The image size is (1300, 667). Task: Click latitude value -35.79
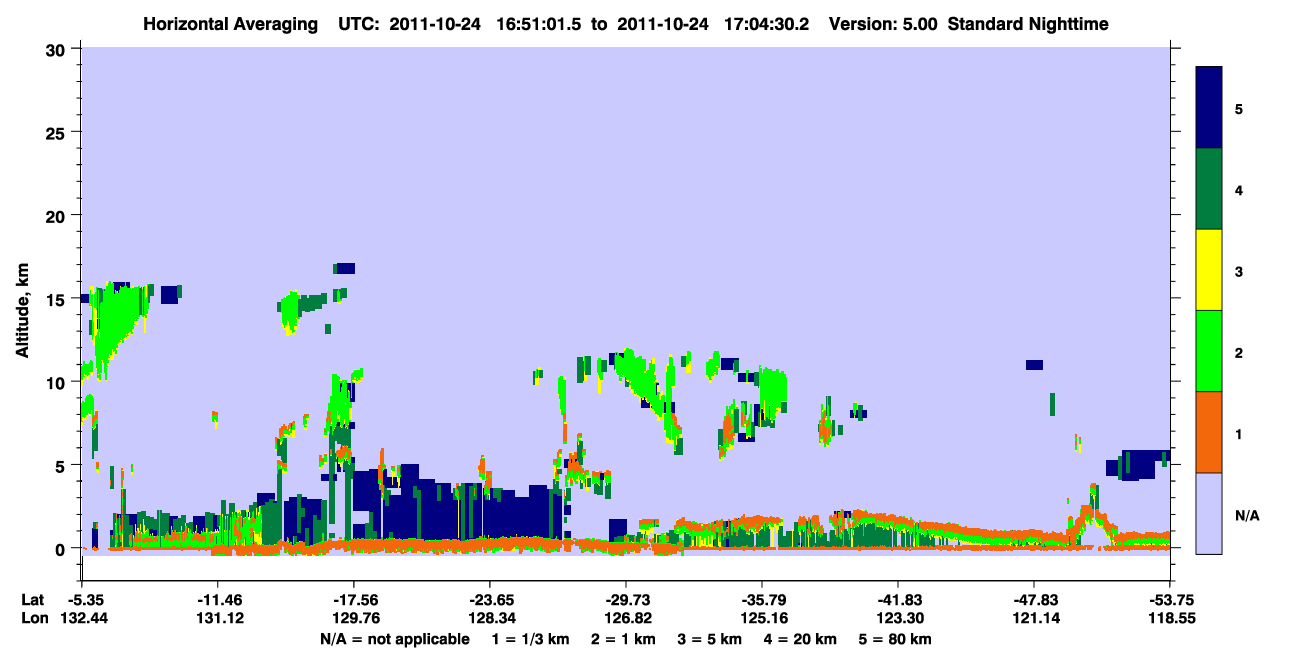point(762,600)
